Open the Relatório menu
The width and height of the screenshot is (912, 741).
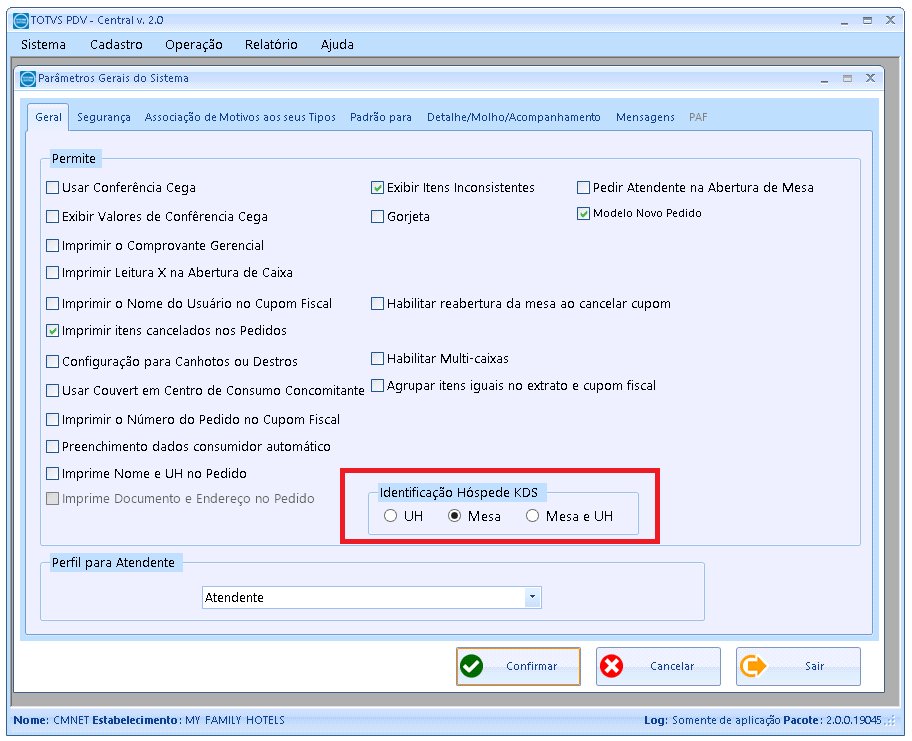click(x=271, y=45)
